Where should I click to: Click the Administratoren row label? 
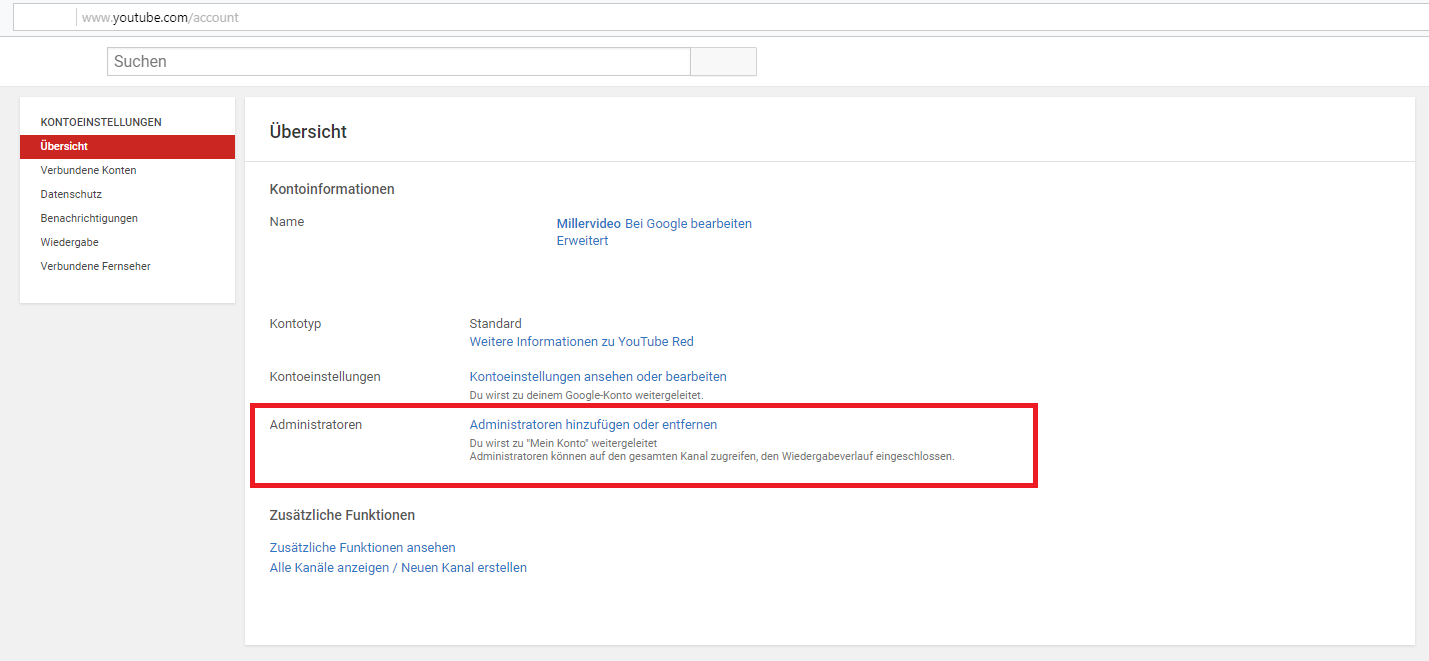[x=315, y=425]
